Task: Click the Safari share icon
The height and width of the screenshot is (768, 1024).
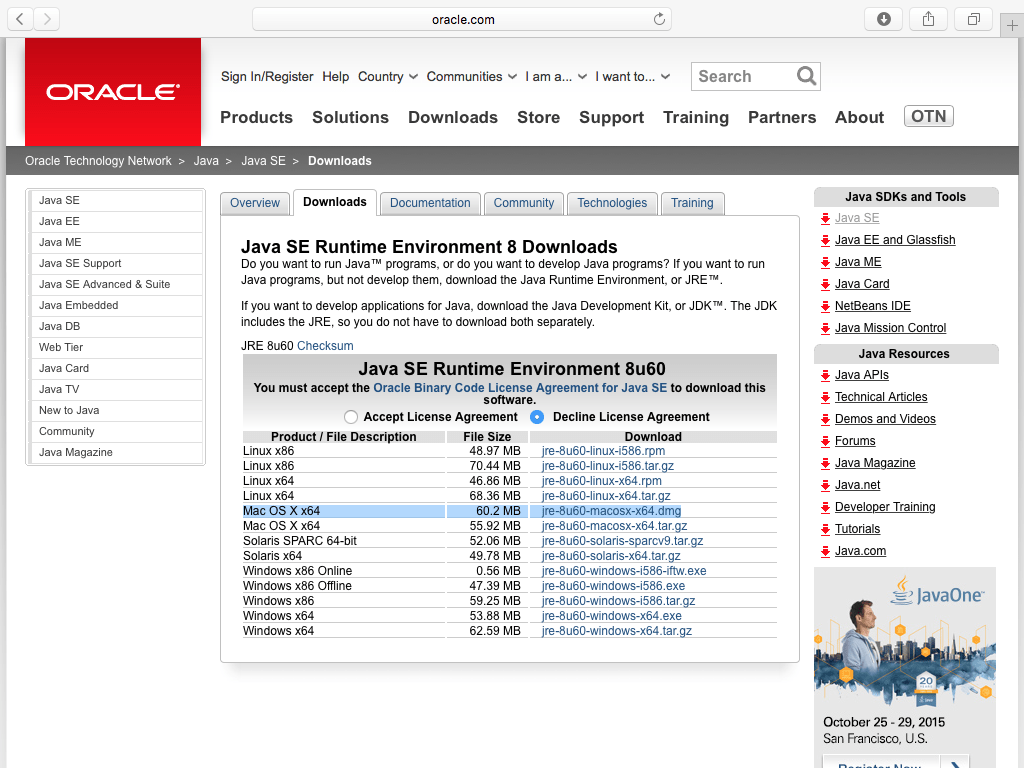Action: pos(928,18)
